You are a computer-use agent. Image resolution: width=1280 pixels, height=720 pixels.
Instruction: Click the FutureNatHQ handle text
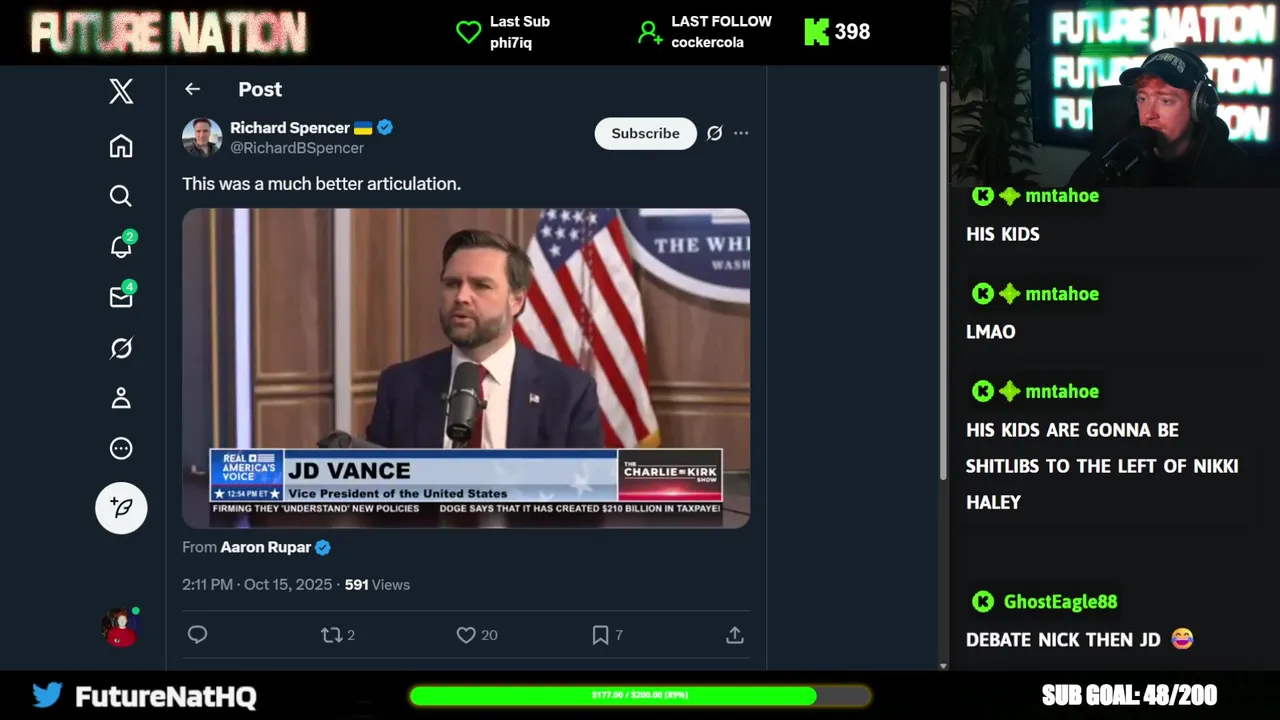(x=166, y=696)
